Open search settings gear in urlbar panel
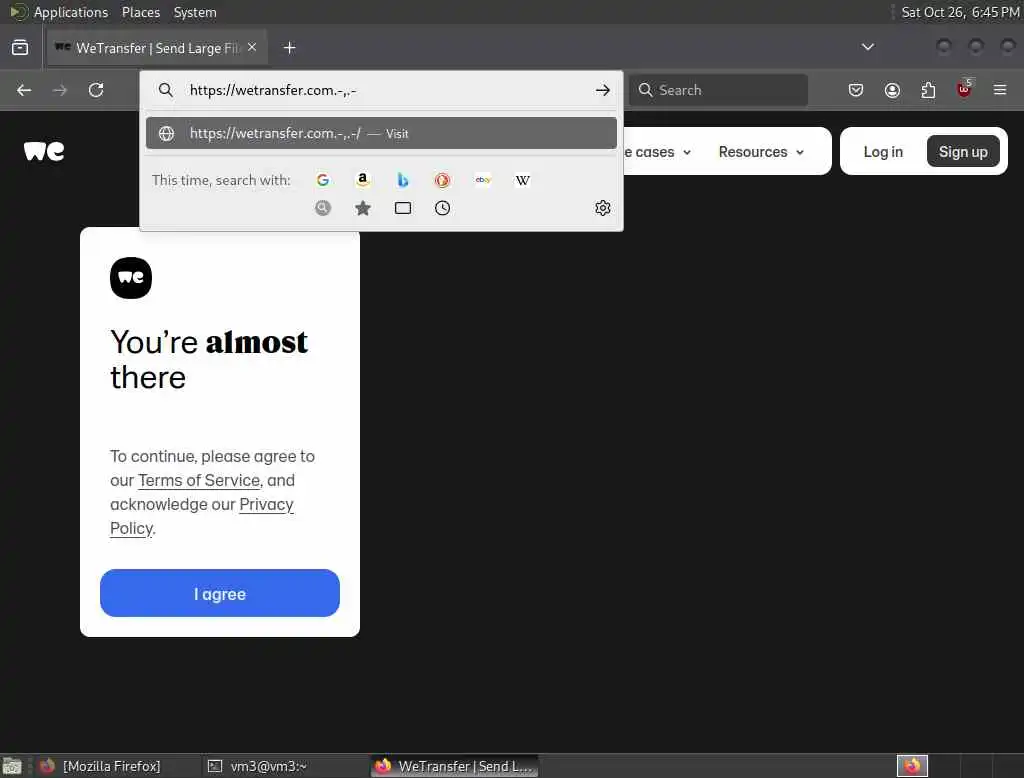The image size is (1024, 778). pos(602,208)
